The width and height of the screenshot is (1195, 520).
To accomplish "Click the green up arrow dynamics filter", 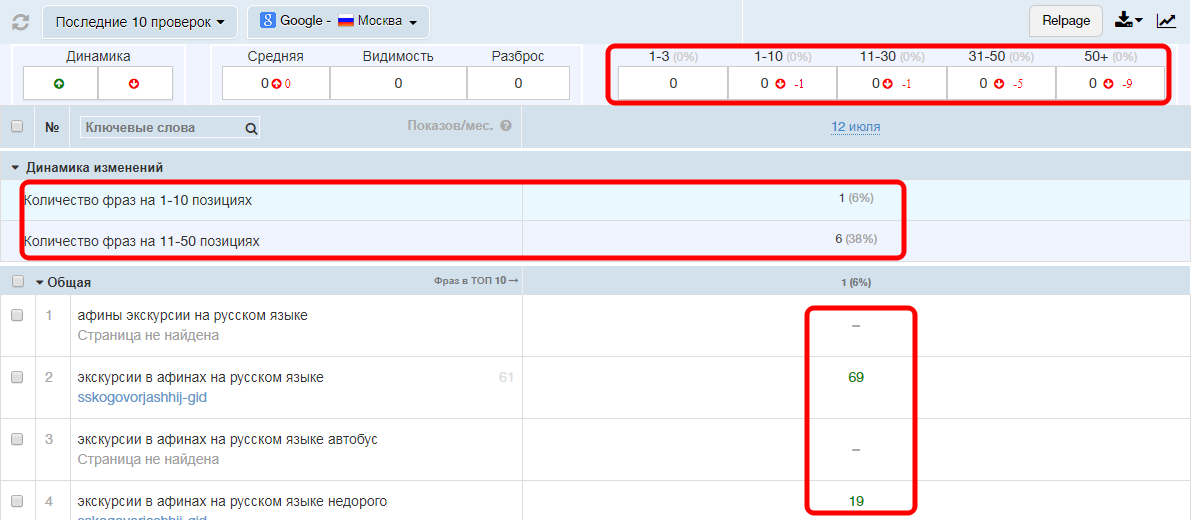I will 59,84.
